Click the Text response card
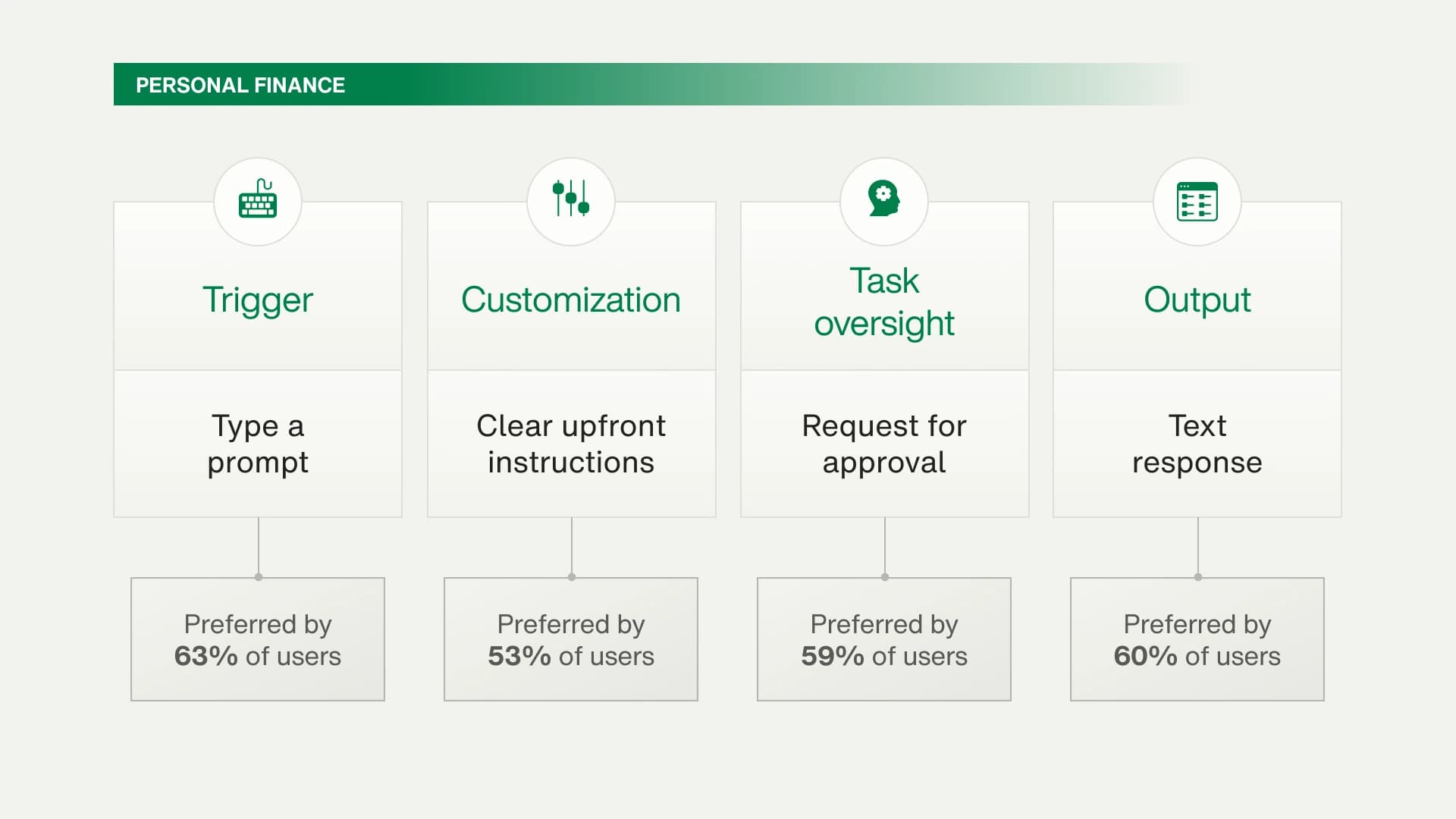 [1197, 444]
